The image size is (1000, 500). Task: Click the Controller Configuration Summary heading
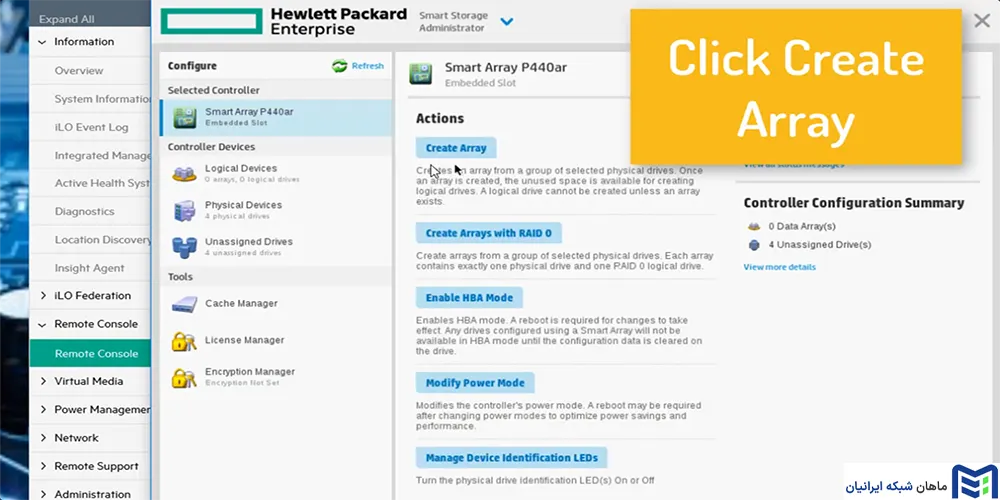point(853,203)
